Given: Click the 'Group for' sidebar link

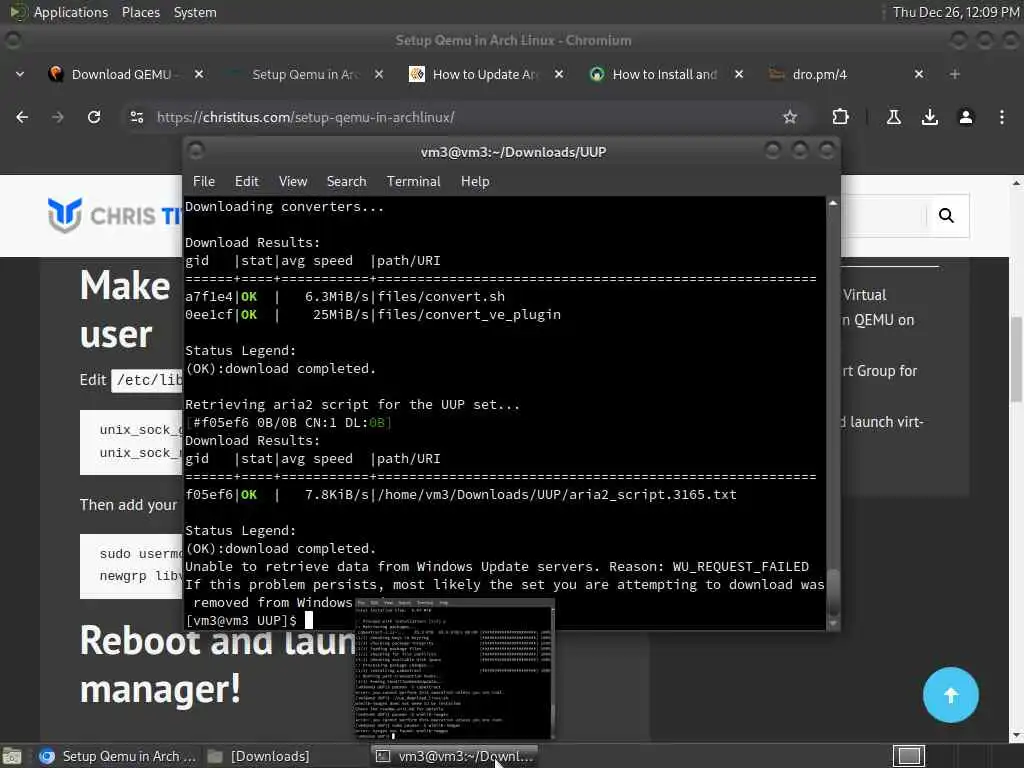Looking at the screenshot, I should tap(880, 371).
